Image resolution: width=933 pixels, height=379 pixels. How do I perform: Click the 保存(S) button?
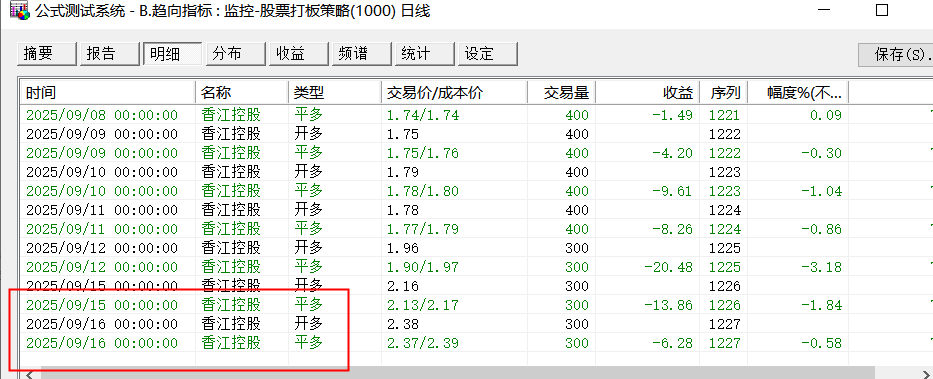896,55
